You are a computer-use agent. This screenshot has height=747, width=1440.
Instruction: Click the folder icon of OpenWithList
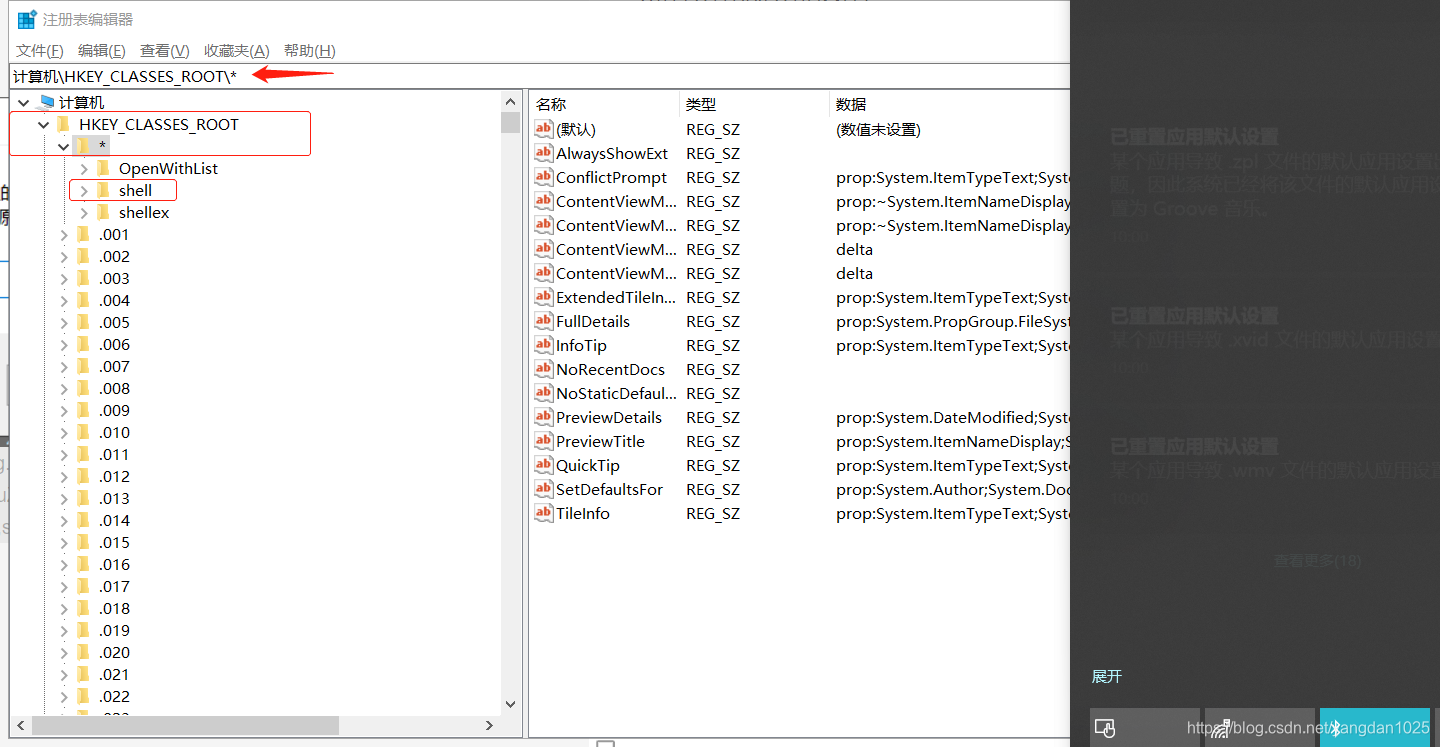104,168
